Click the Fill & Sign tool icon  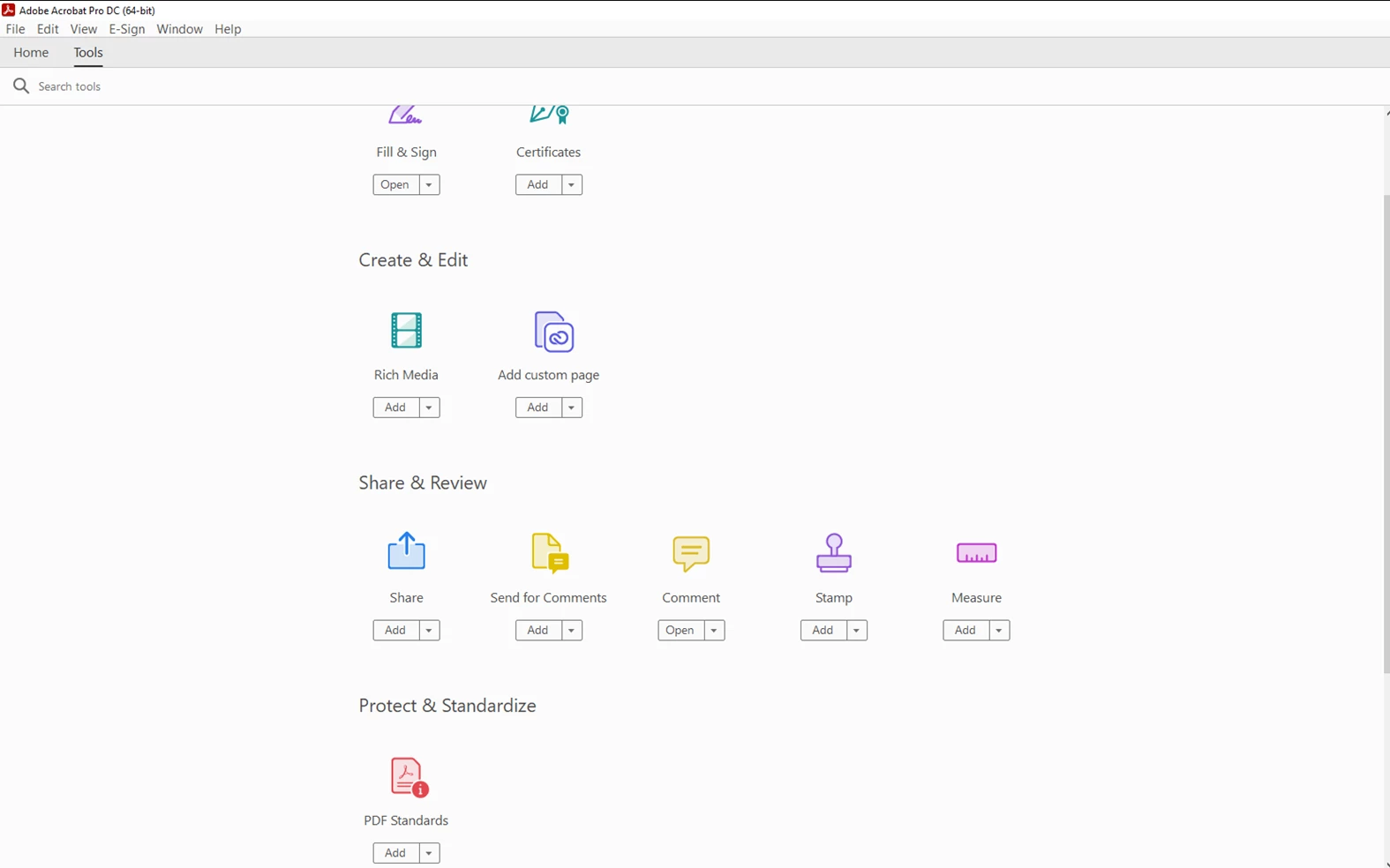[x=405, y=115]
